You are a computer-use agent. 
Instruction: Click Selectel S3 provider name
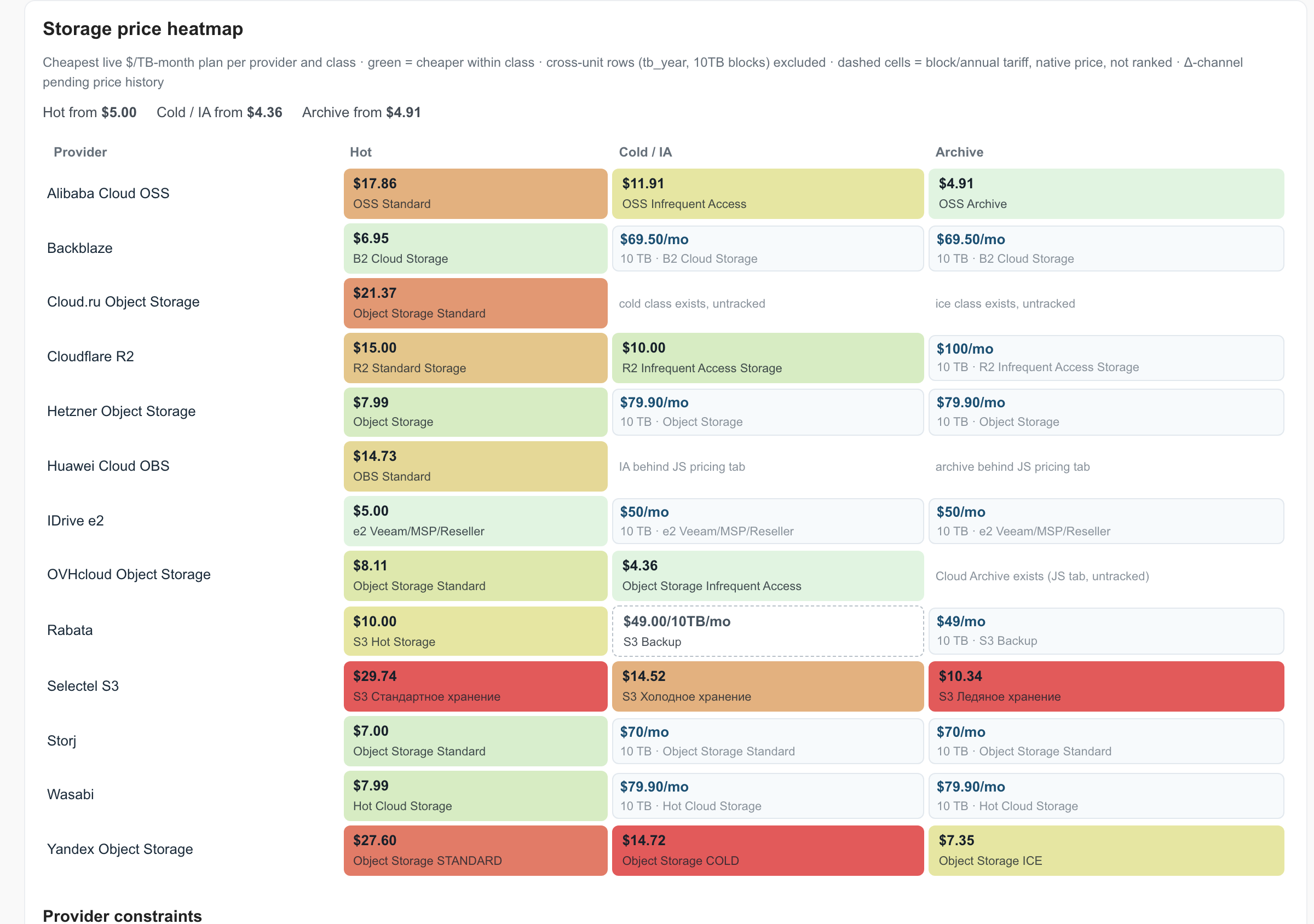83,686
